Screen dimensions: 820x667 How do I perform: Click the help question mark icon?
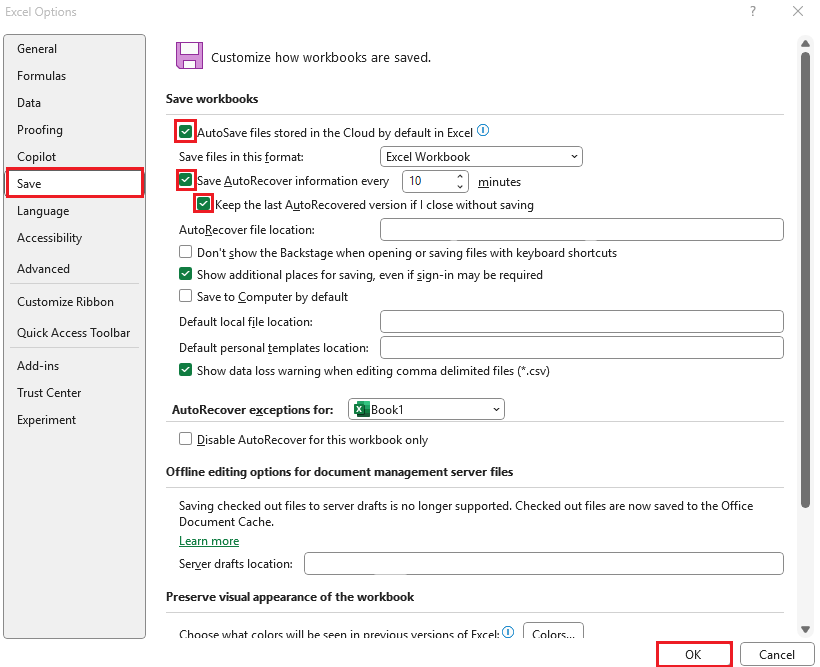point(753,12)
